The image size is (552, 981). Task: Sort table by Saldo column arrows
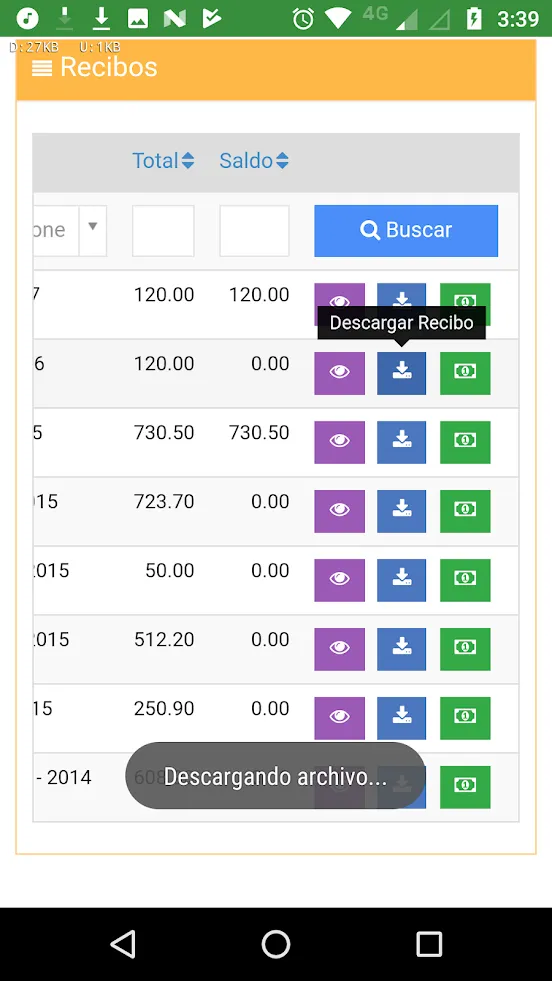click(x=282, y=161)
